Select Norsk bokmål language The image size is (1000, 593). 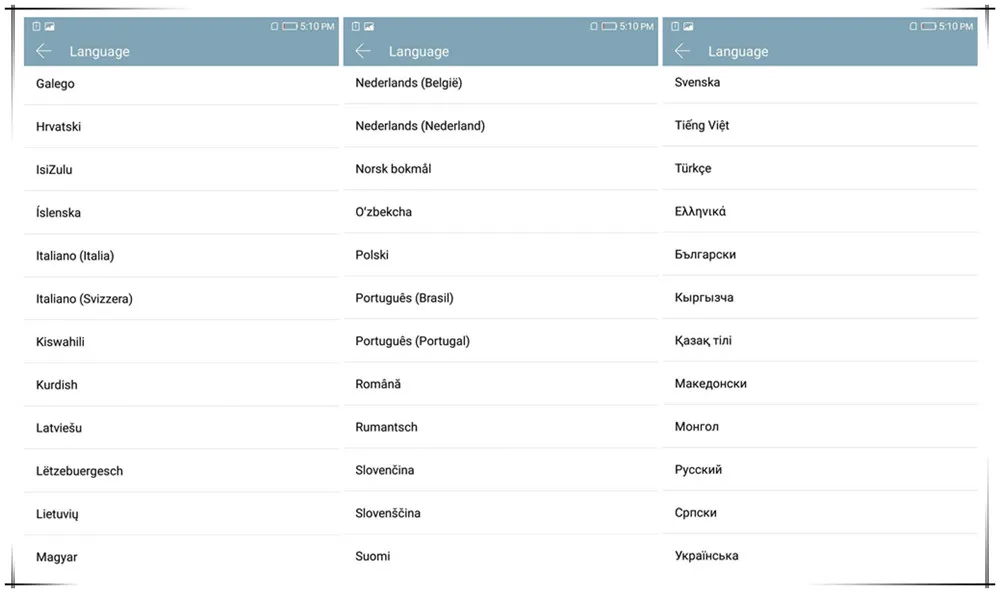pyautogui.click(x=501, y=169)
